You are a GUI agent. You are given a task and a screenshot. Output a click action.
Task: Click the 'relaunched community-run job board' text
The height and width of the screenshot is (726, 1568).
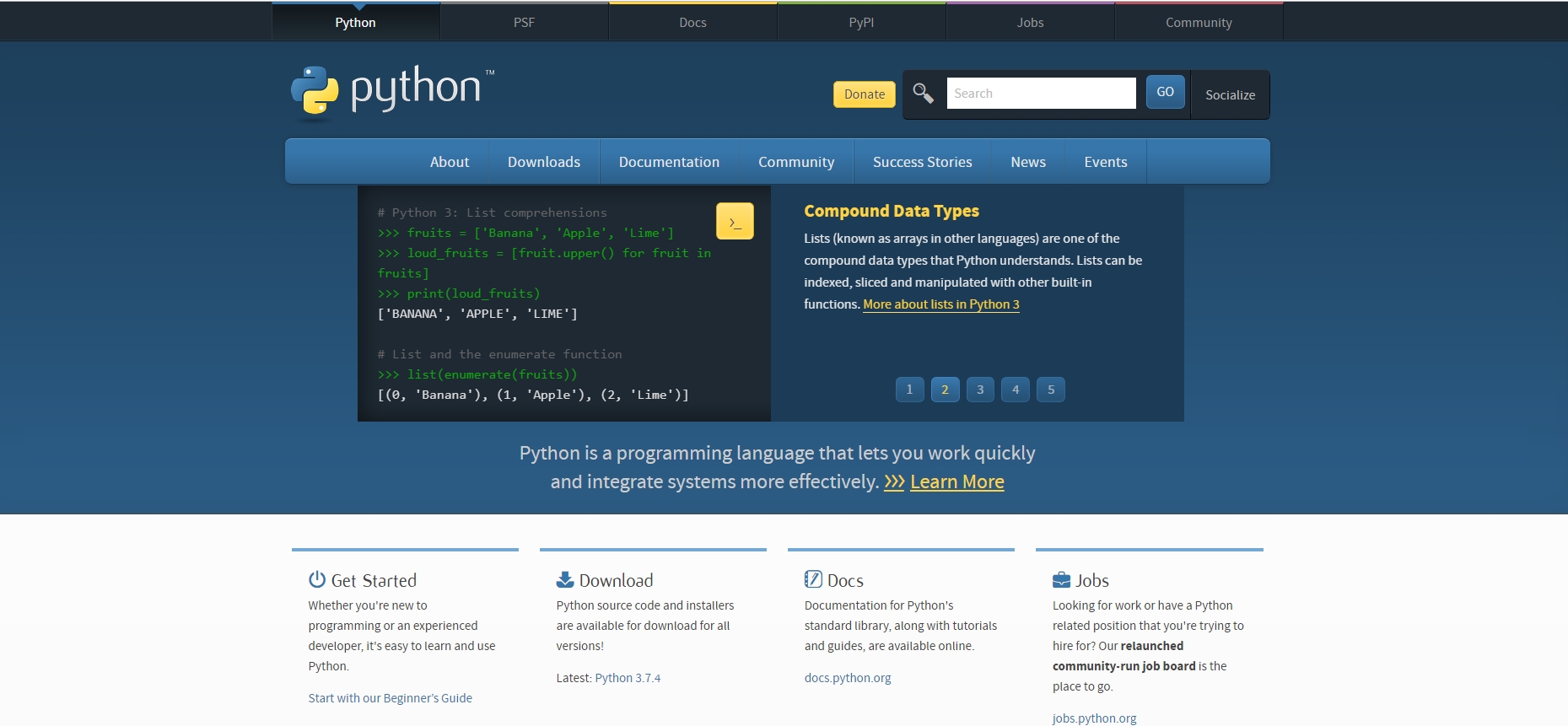pyautogui.click(x=1124, y=656)
